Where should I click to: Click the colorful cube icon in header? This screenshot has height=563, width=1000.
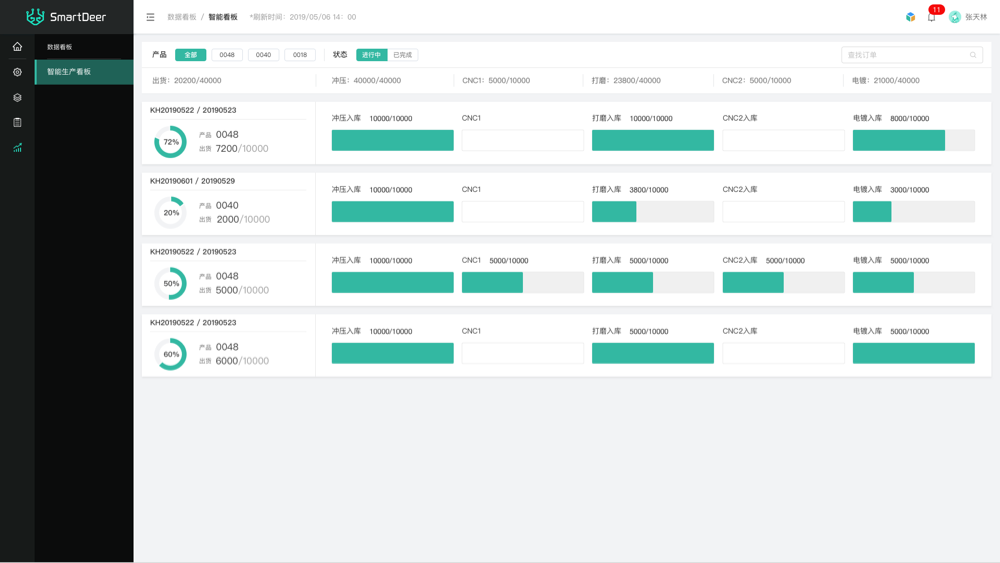coord(910,17)
